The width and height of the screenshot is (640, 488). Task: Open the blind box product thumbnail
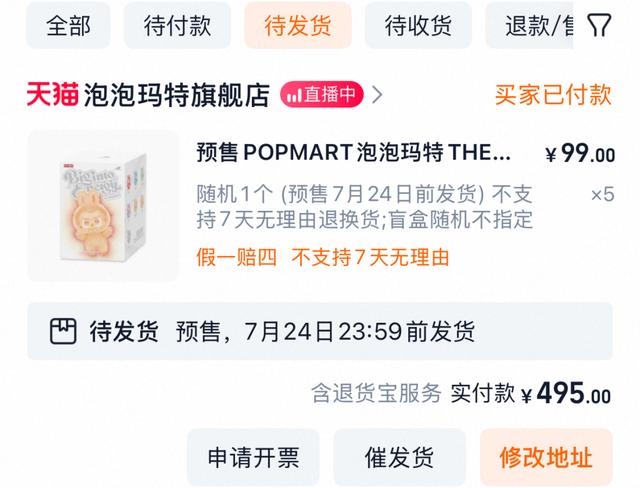[x=103, y=206]
